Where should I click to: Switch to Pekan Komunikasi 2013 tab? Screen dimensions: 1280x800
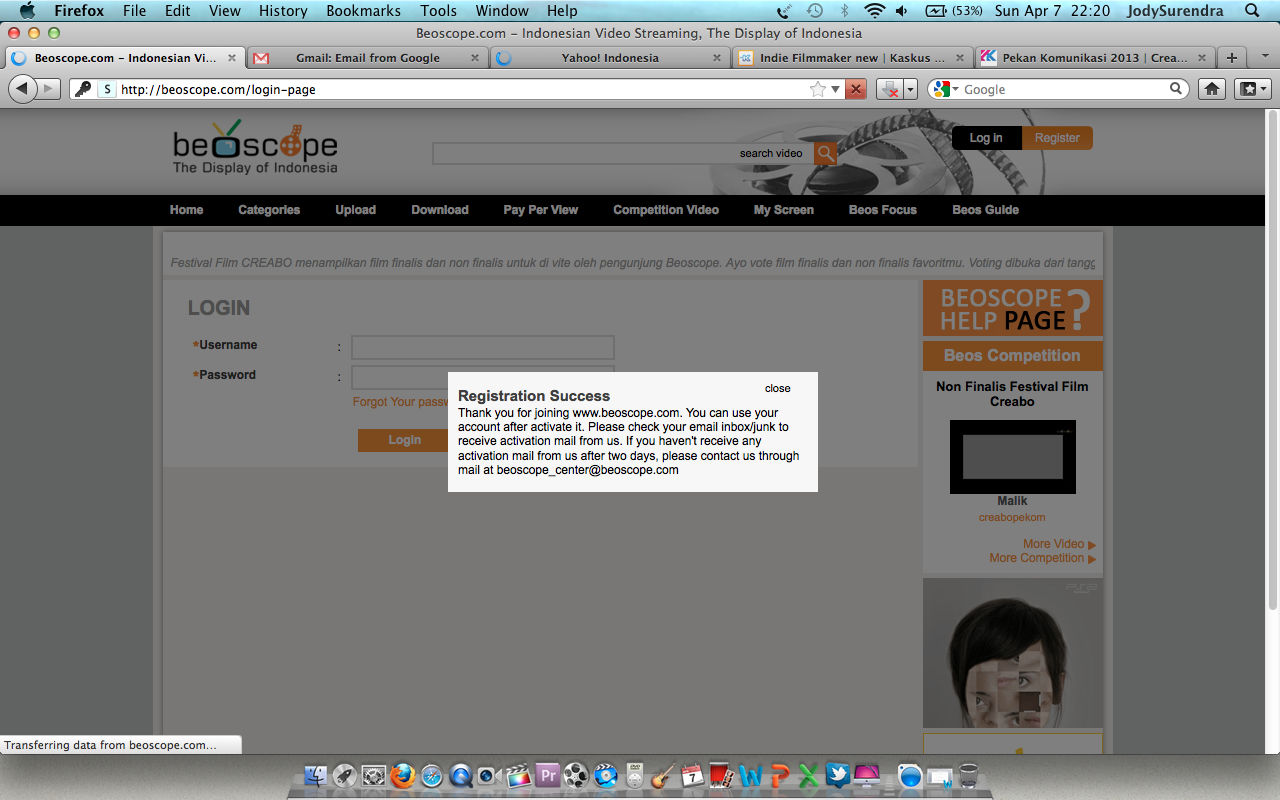pyautogui.click(x=1095, y=58)
